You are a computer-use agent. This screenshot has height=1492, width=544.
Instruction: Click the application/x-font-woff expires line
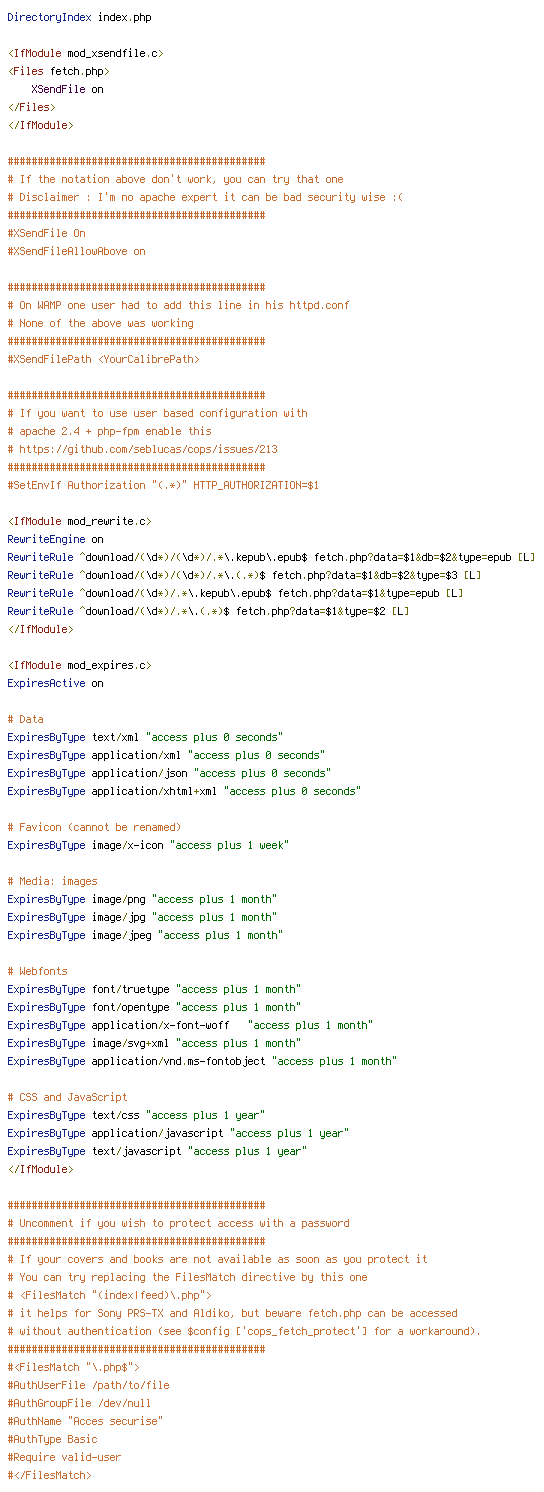(x=190, y=1025)
